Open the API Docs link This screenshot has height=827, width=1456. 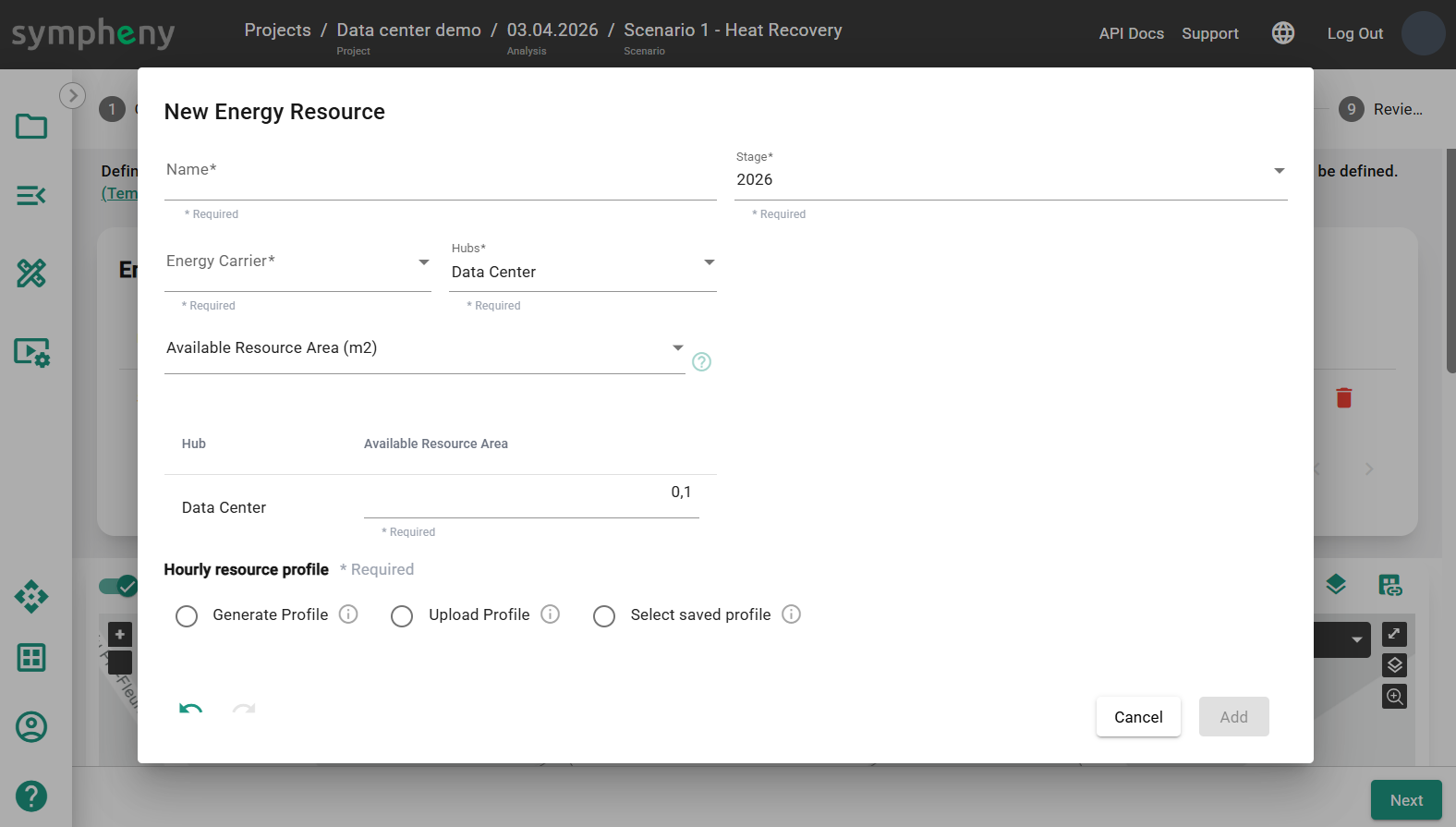coord(1132,33)
